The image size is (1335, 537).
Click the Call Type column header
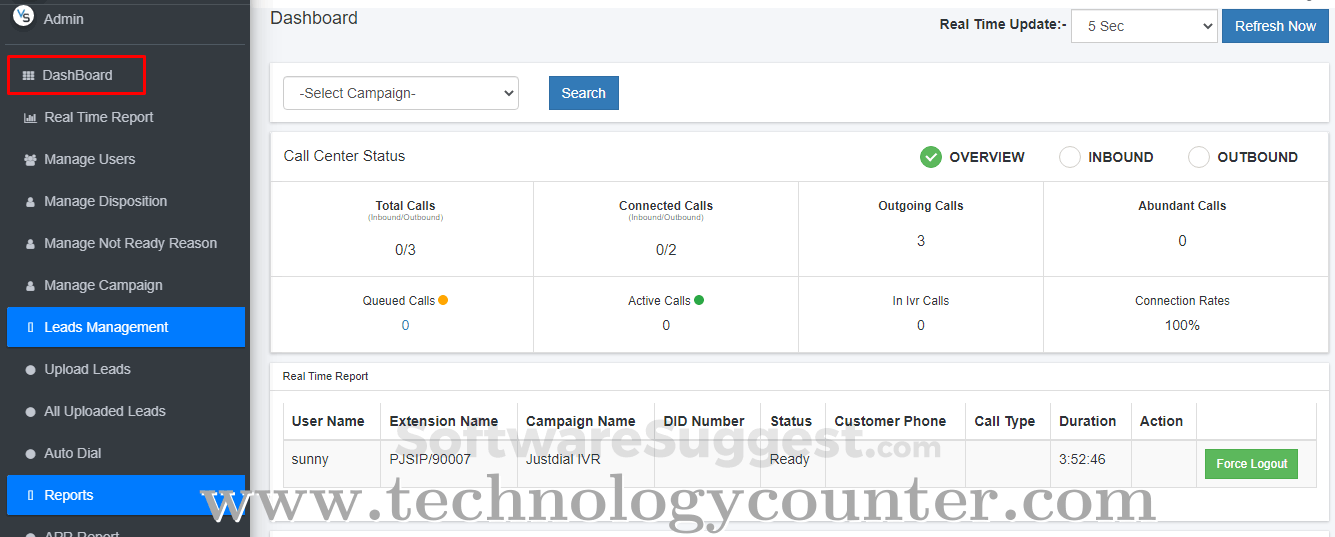1005,421
